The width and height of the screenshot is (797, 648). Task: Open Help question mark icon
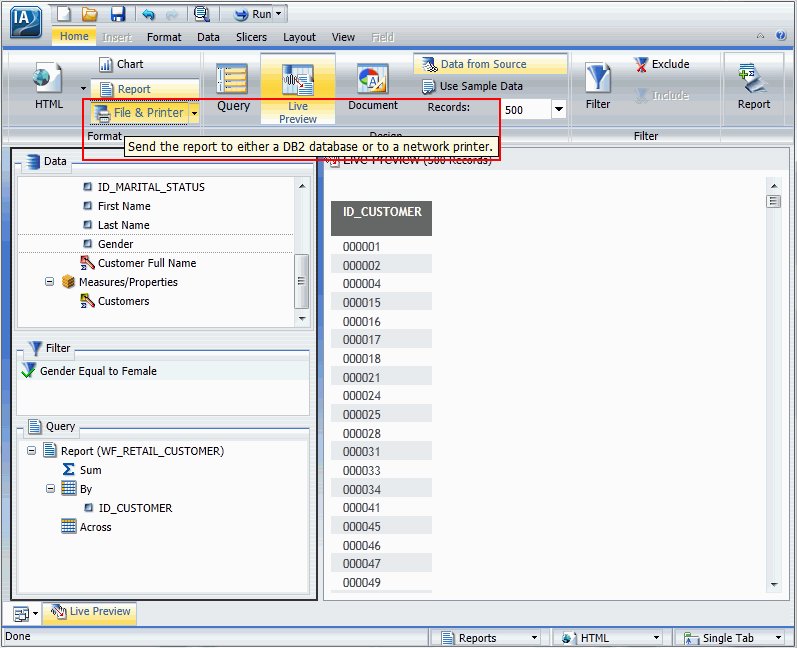click(781, 36)
